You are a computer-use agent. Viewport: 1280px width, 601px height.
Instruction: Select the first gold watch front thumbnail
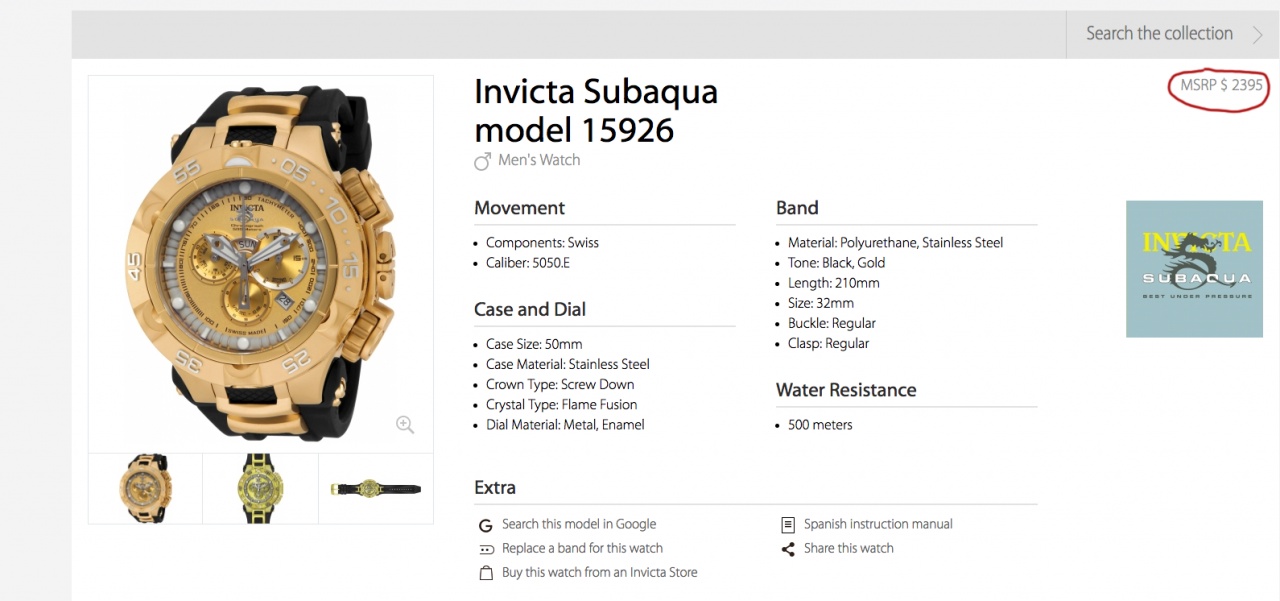tap(146, 488)
